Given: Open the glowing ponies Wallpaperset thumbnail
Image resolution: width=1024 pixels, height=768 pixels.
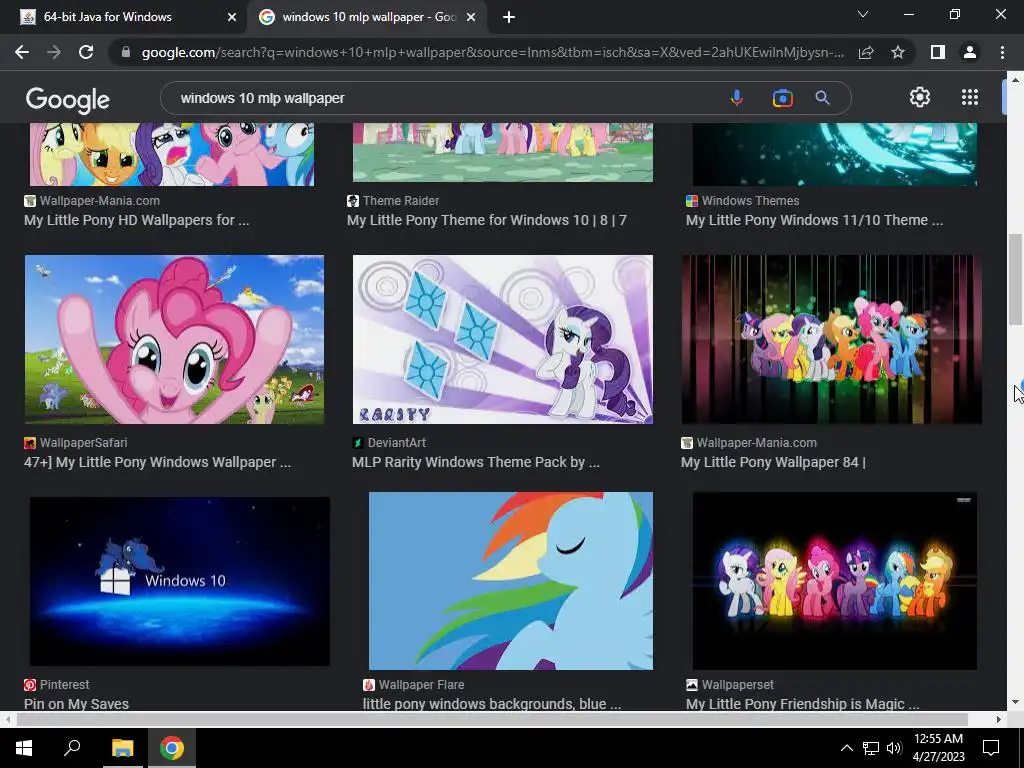Looking at the screenshot, I should click(x=835, y=581).
